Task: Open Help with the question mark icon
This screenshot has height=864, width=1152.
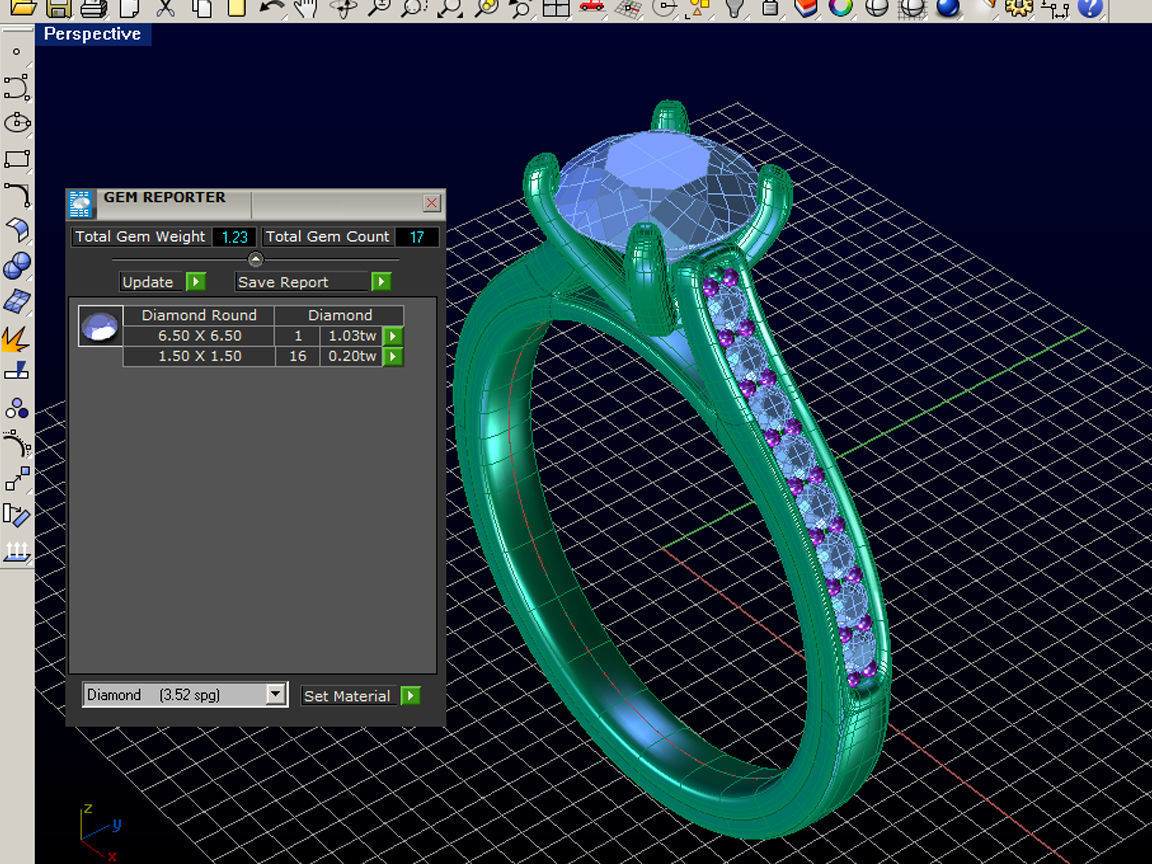Action: (1090, 7)
